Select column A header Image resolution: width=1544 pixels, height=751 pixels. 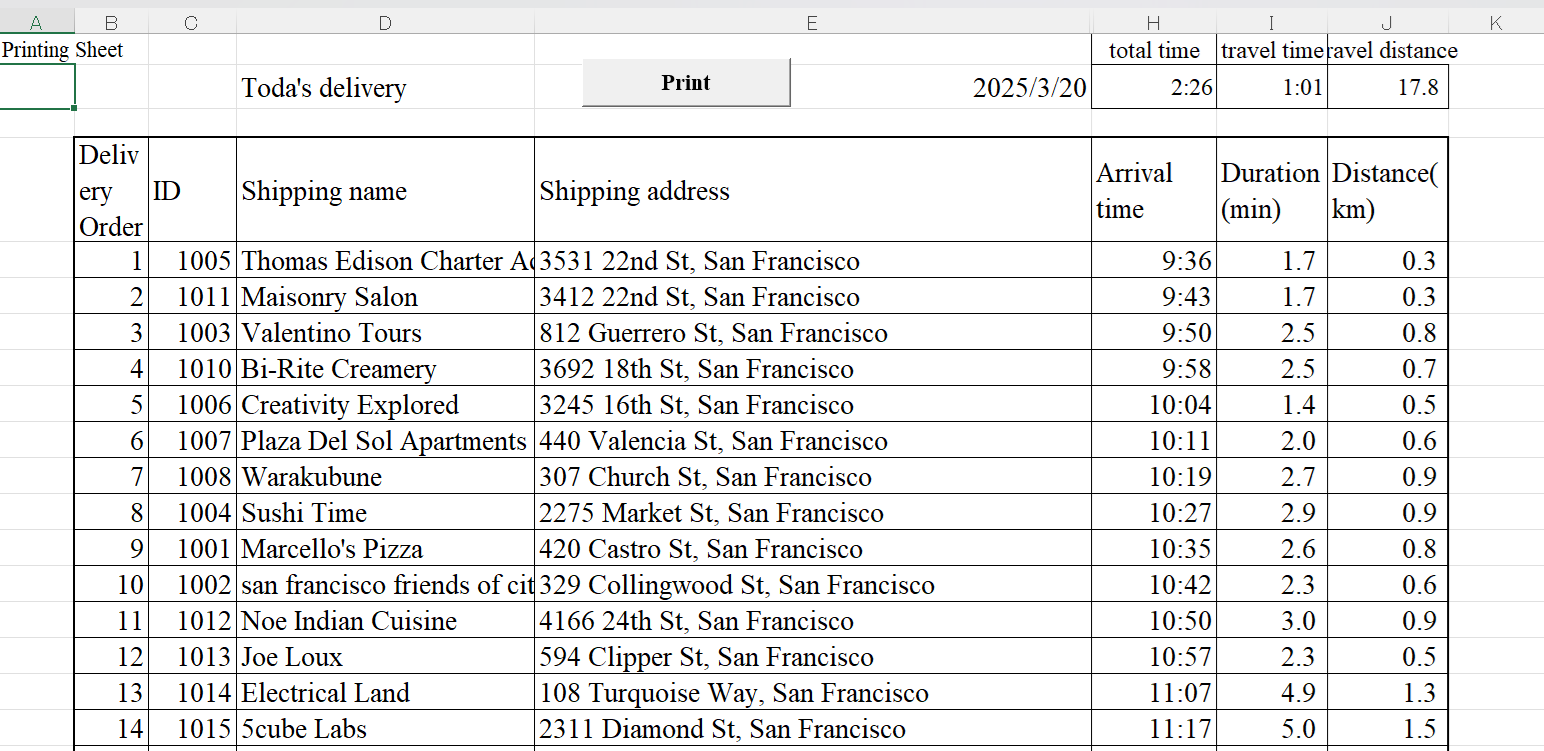37,23
